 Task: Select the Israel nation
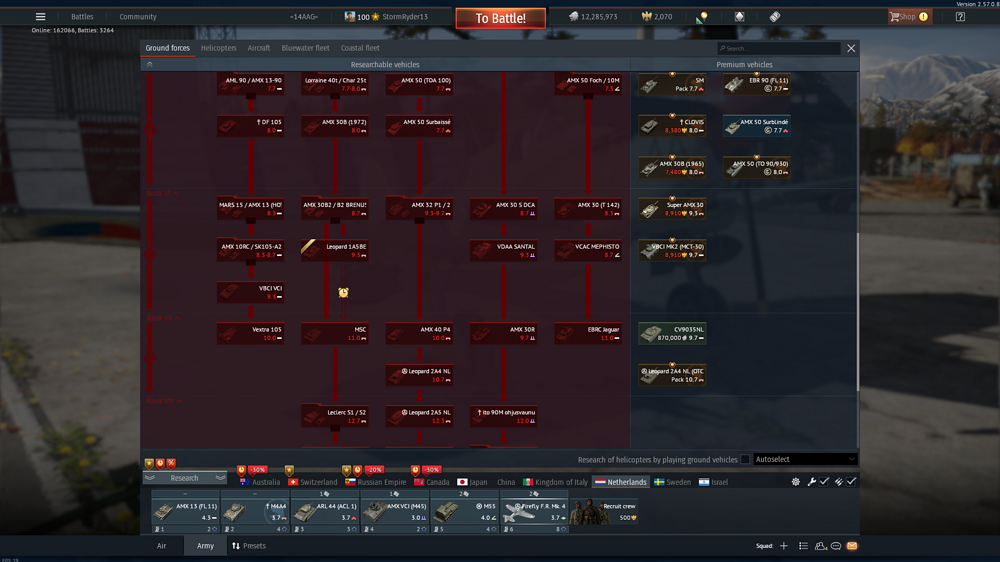[714, 482]
